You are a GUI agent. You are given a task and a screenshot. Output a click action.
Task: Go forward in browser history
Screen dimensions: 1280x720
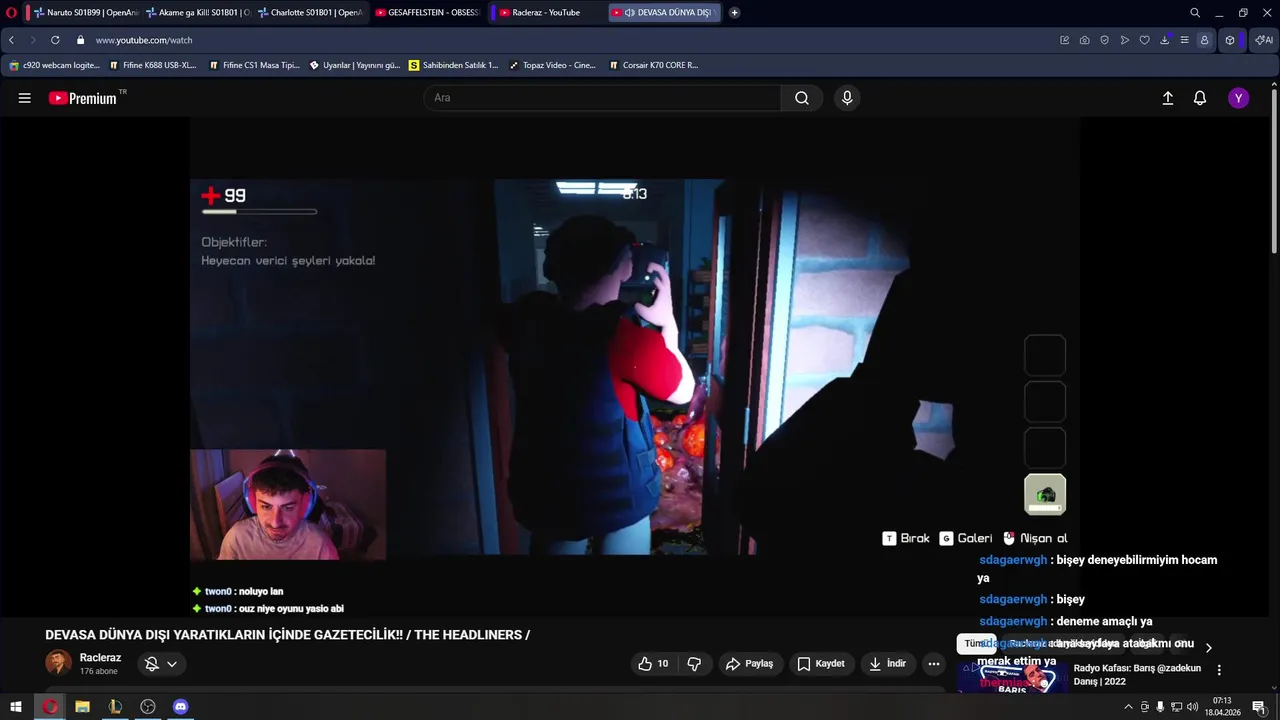click(33, 40)
